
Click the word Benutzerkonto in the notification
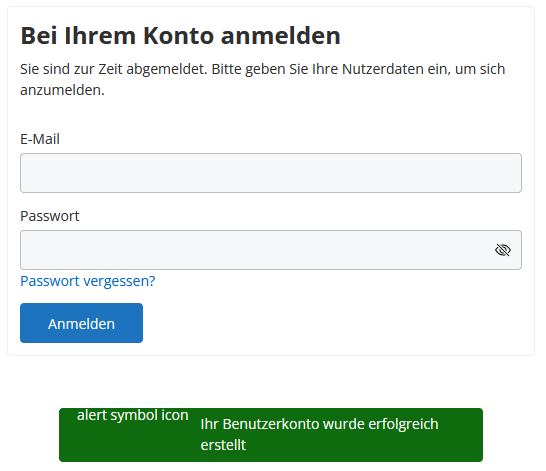pyautogui.click(x=271, y=424)
